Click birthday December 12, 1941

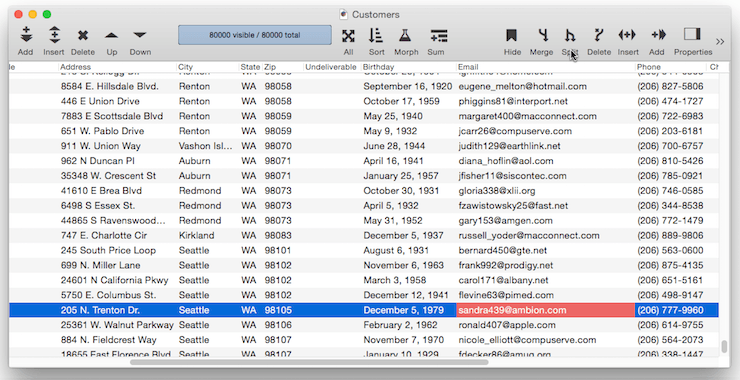coord(406,295)
